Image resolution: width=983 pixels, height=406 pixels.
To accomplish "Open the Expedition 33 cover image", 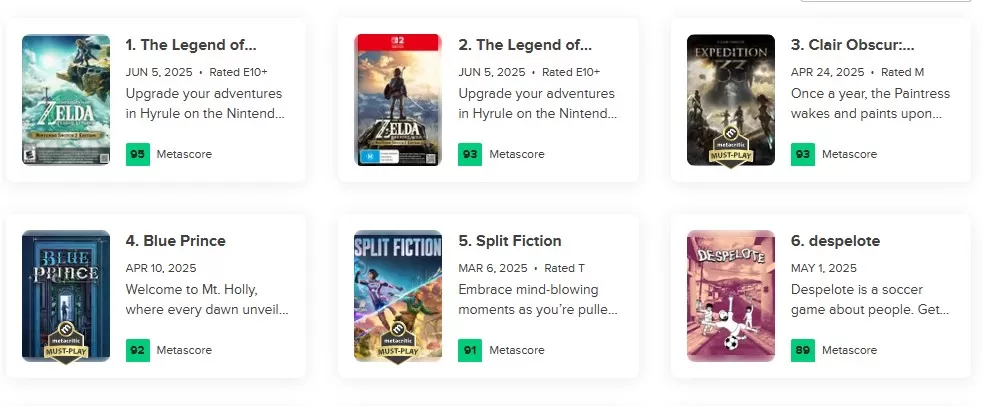I will coord(730,100).
